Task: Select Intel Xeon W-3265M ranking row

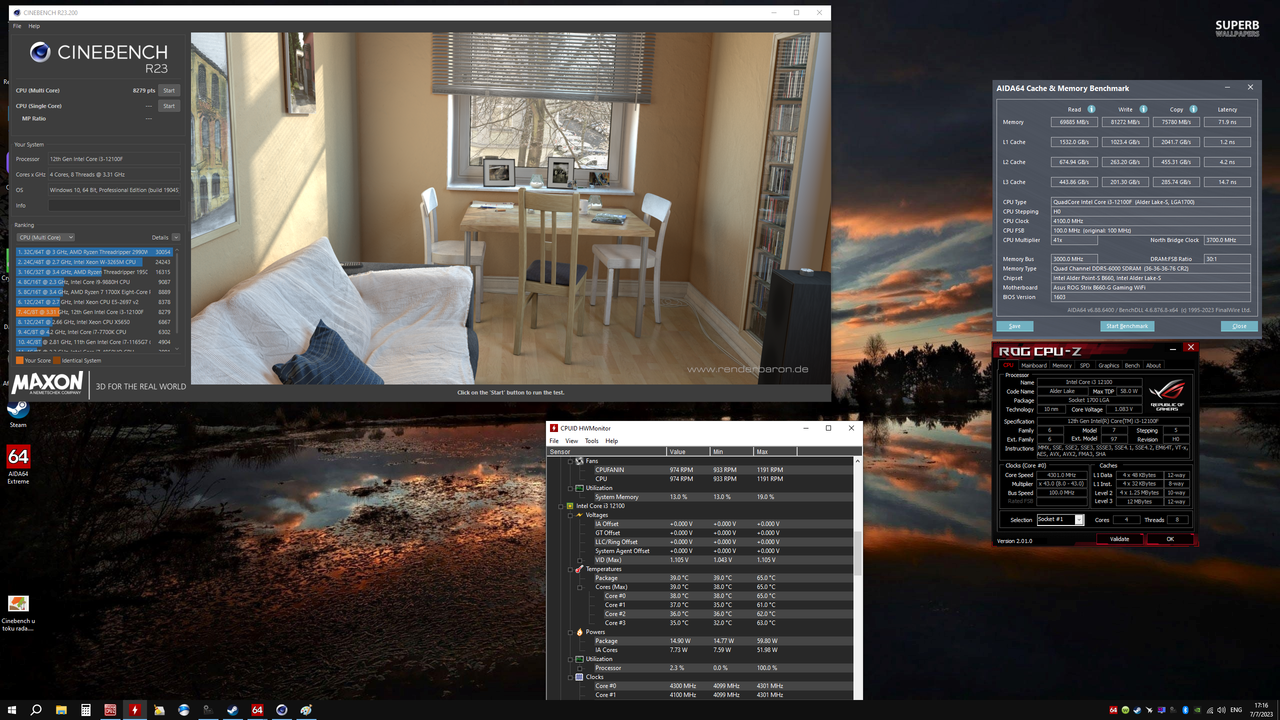Action: (x=93, y=262)
